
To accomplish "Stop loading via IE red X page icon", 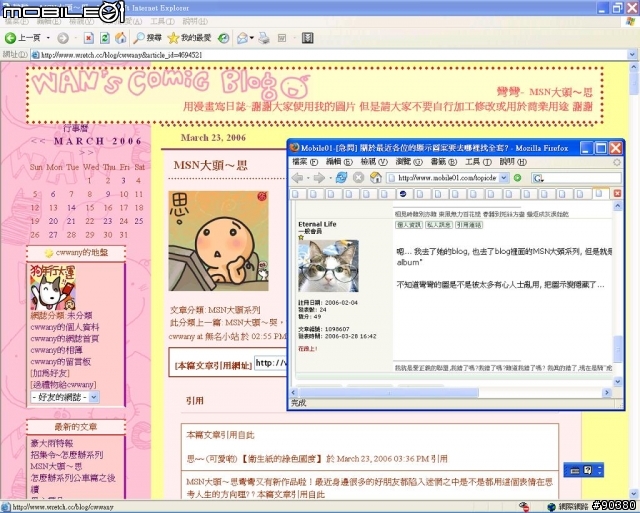I will (89, 38).
